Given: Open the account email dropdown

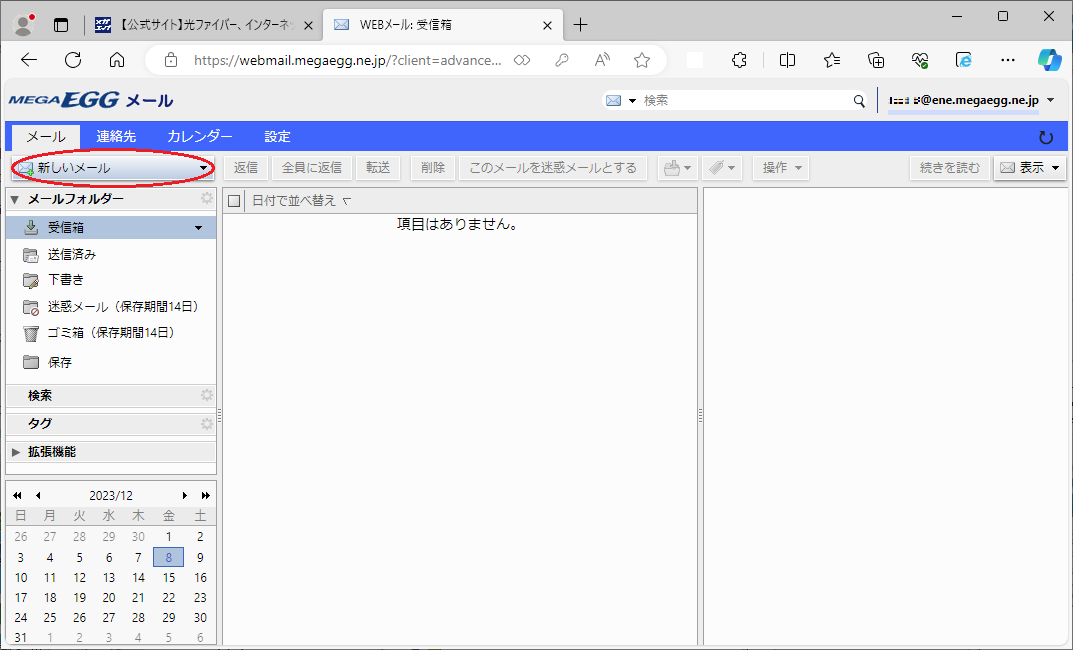Looking at the screenshot, I should (1050, 100).
